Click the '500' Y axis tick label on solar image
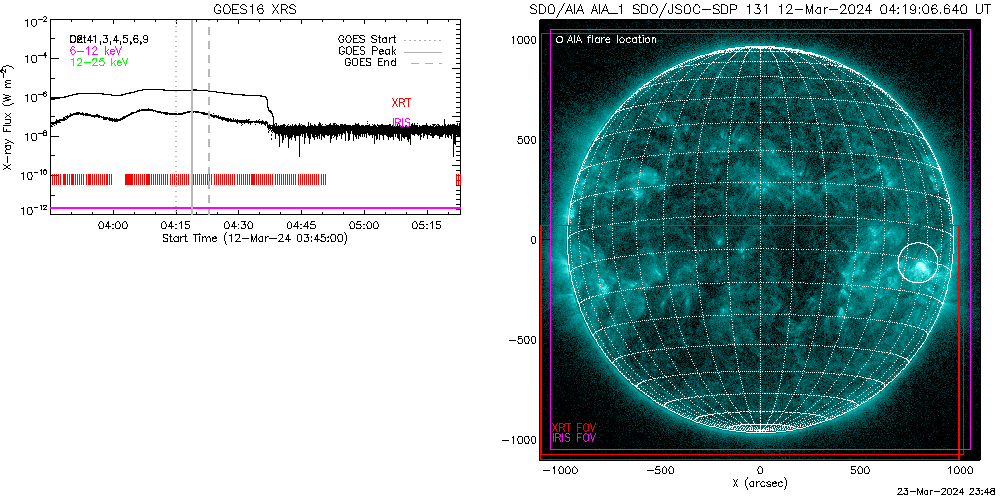This screenshot has width=1000, height=500. coord(527,140)
